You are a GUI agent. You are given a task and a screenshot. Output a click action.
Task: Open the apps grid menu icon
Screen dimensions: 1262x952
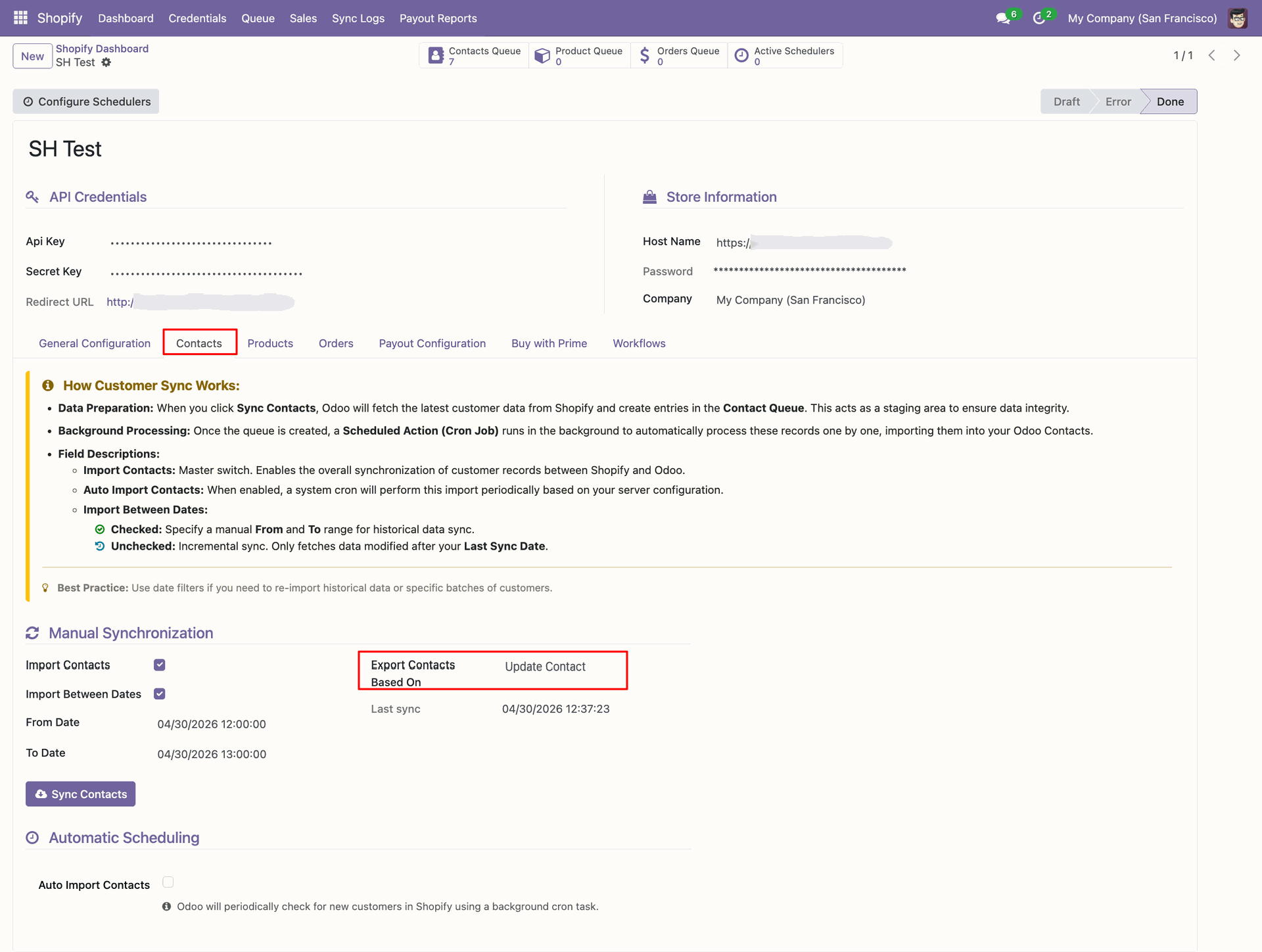pos(20,18)
